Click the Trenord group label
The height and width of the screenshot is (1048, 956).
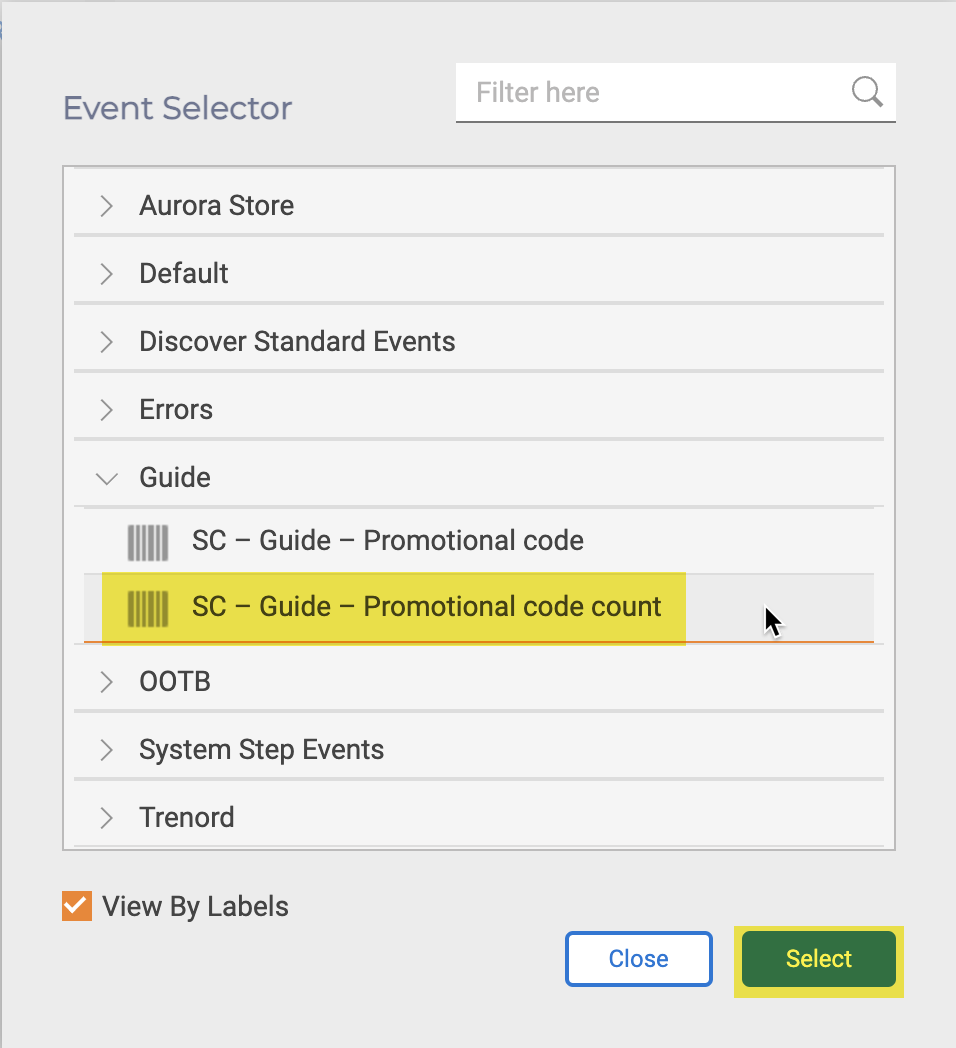click(187, 818)
